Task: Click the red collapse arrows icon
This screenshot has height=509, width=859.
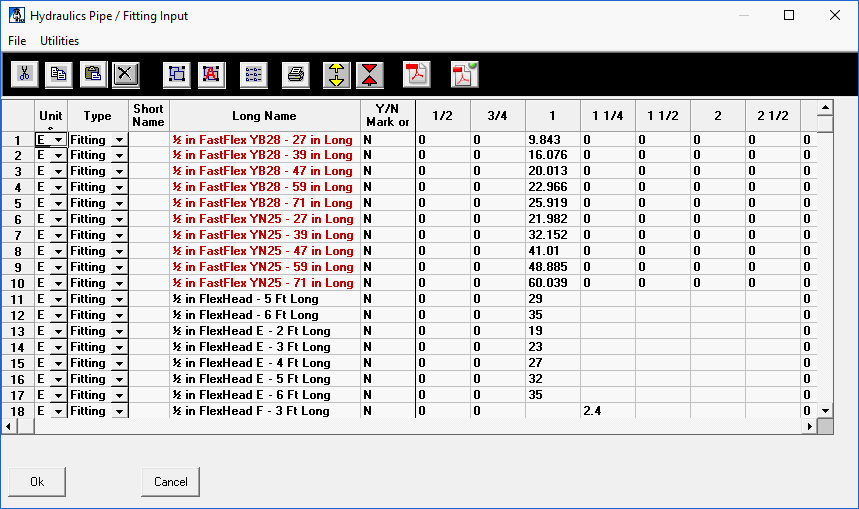Action: [370, 75]
